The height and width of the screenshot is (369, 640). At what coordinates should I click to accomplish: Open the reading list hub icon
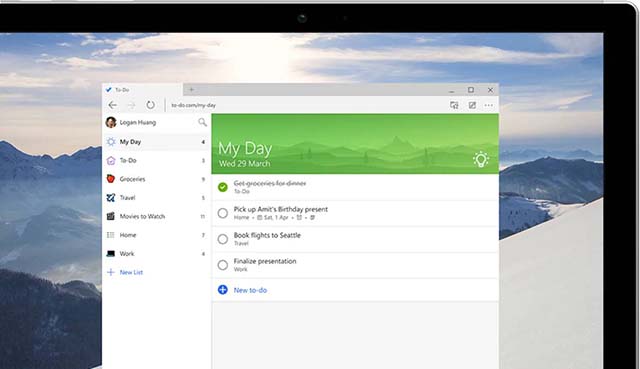click(x=454, y=105)
